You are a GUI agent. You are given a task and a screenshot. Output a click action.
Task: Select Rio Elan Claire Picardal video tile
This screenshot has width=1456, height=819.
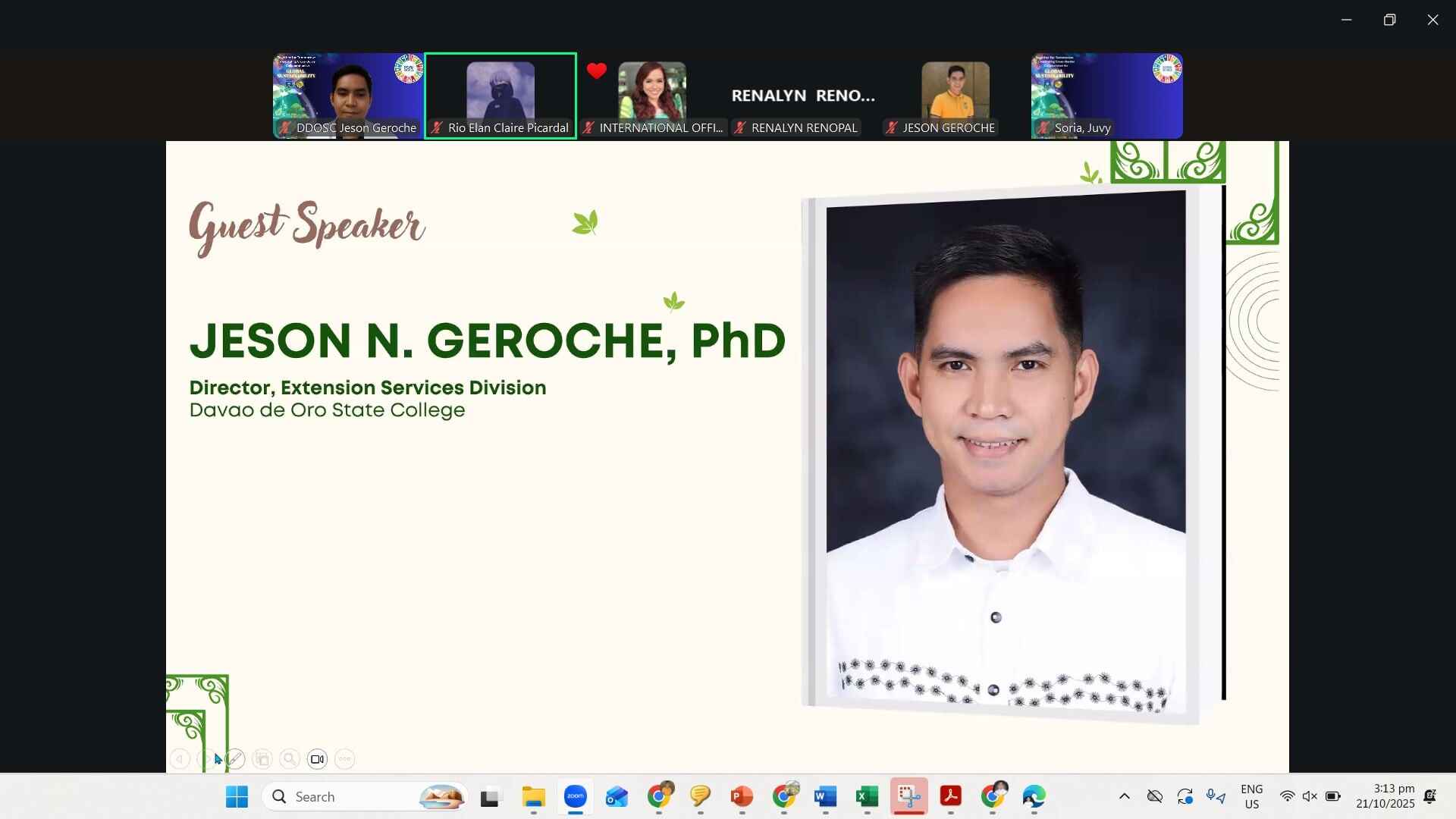coord(500,96)
